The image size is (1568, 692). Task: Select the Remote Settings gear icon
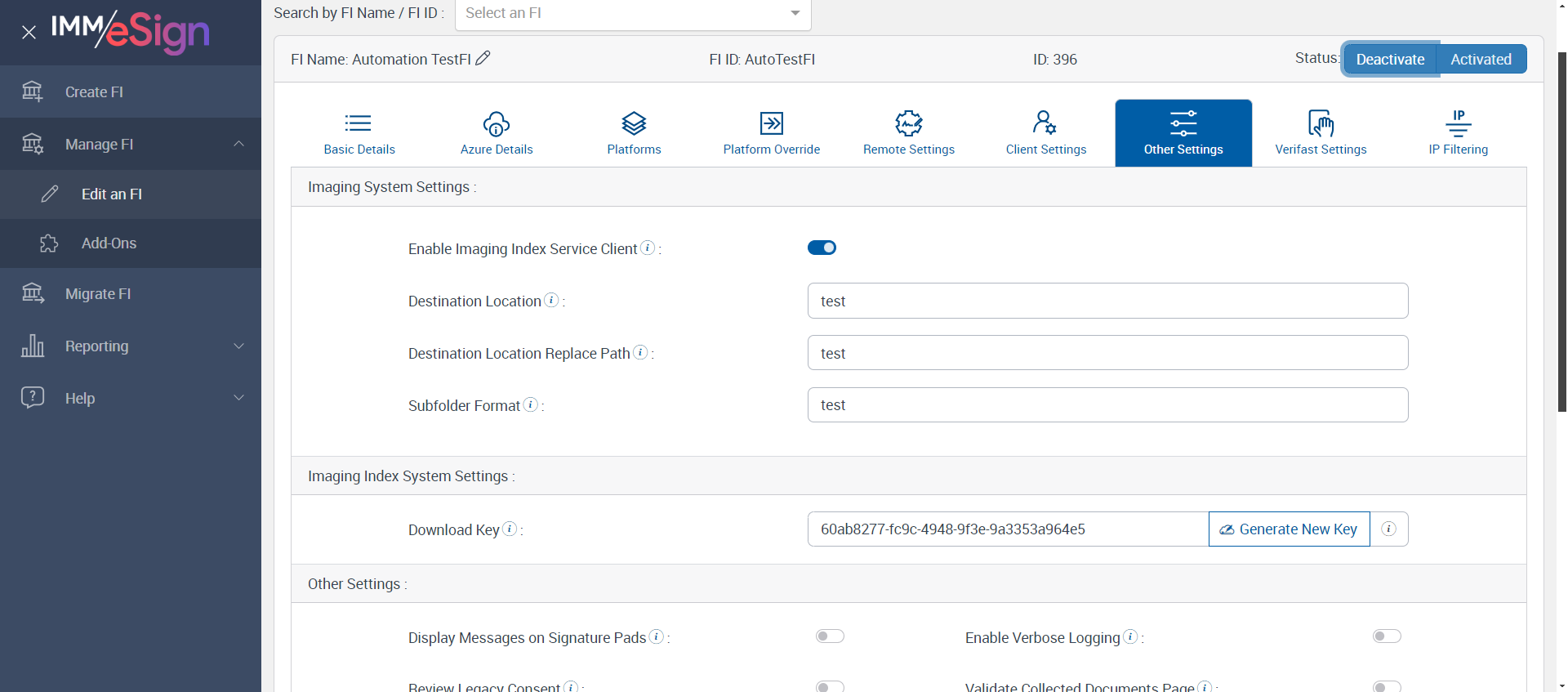coord(908,123)
